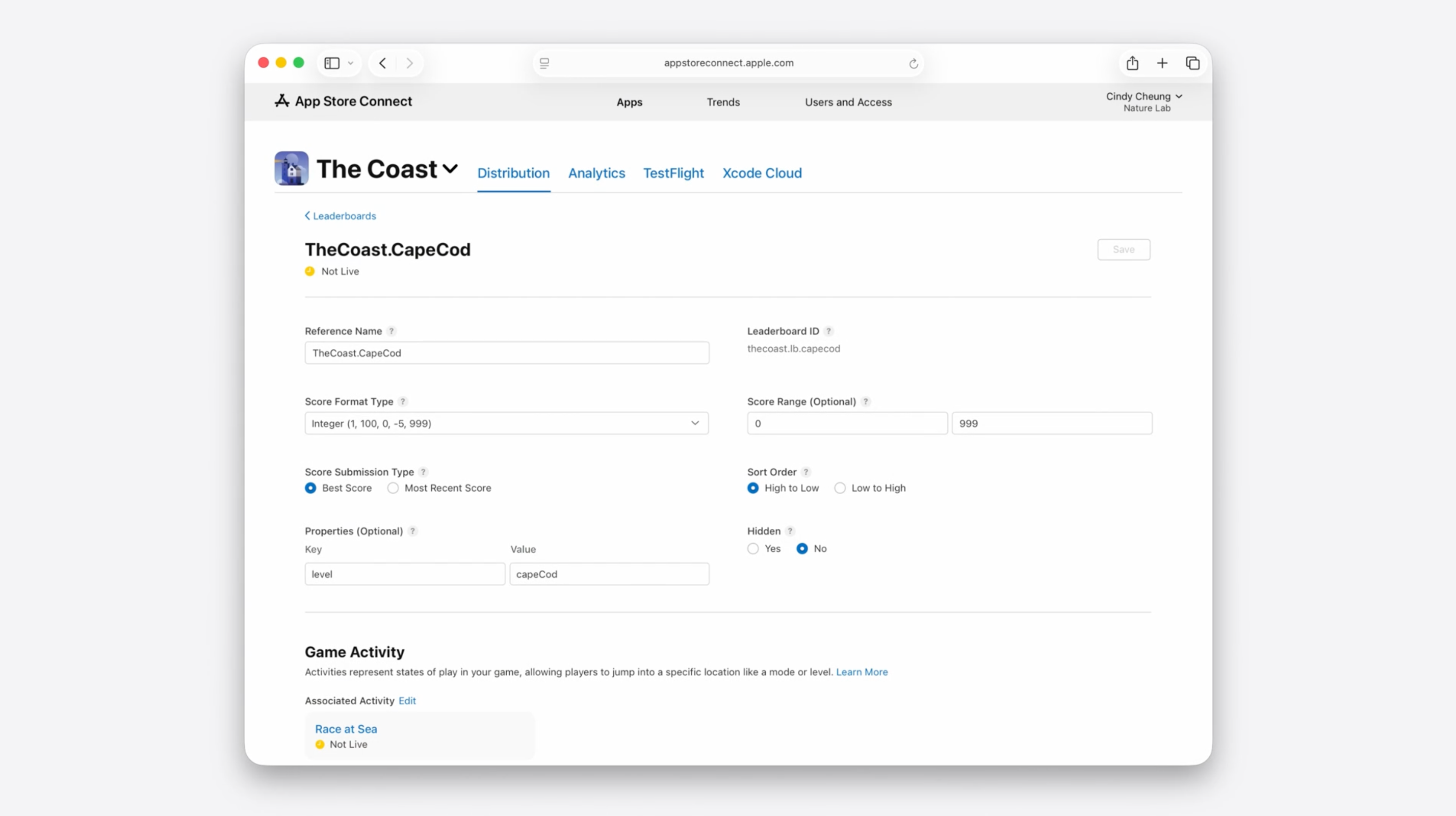The height and width of the screenshot is (816, 1456).
Task: Click the Score Range help question mark
Action: tap(865, 401)
